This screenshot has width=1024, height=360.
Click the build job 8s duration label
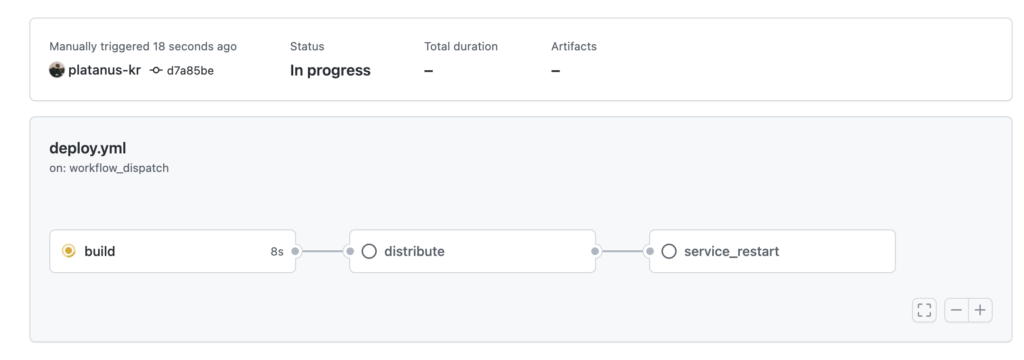pos(277,252)
